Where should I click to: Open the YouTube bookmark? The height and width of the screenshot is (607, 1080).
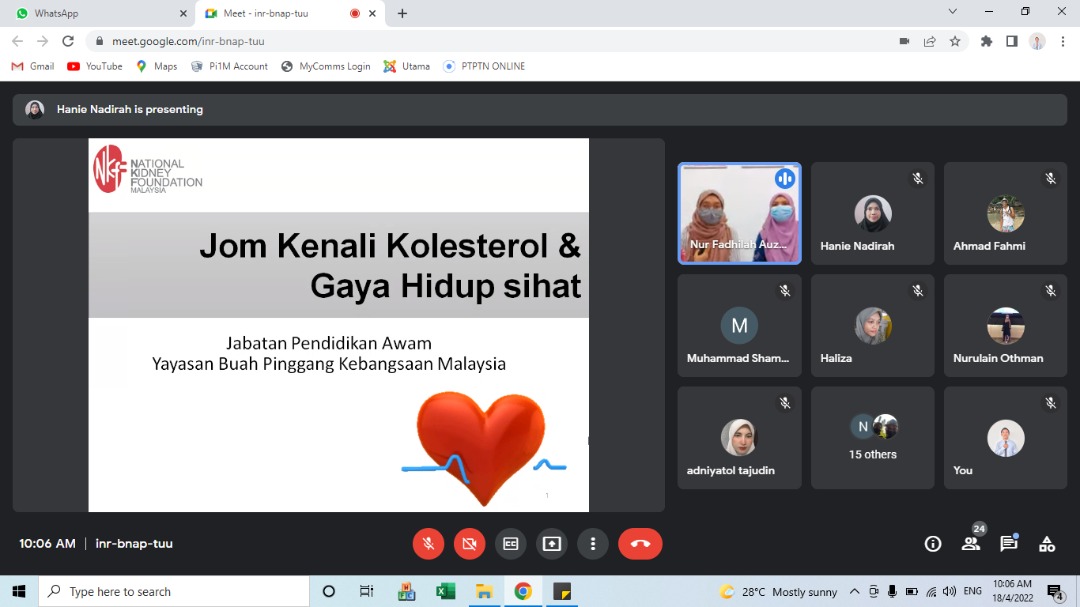[95, 66]
